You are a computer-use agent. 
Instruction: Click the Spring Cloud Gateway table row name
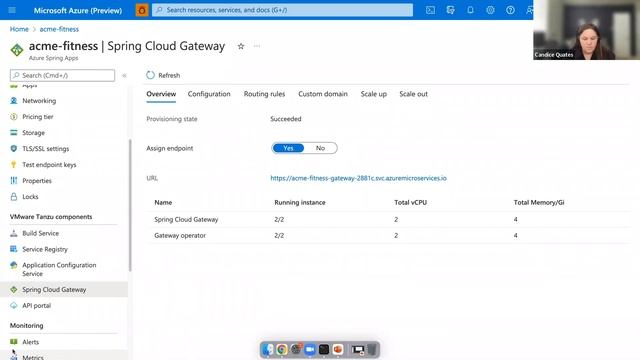click(x=186, y=219)
